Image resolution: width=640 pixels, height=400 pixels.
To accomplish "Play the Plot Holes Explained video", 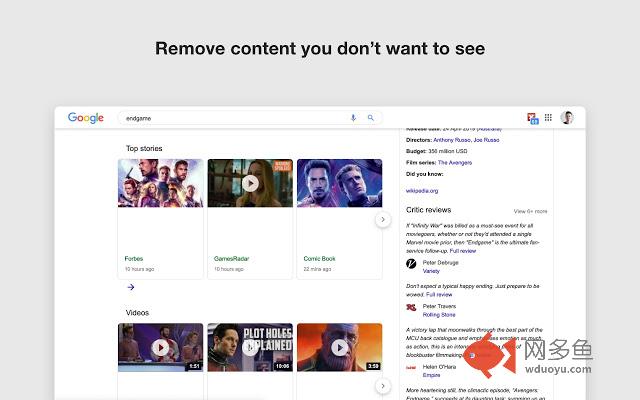I will (x=250, y=347).
